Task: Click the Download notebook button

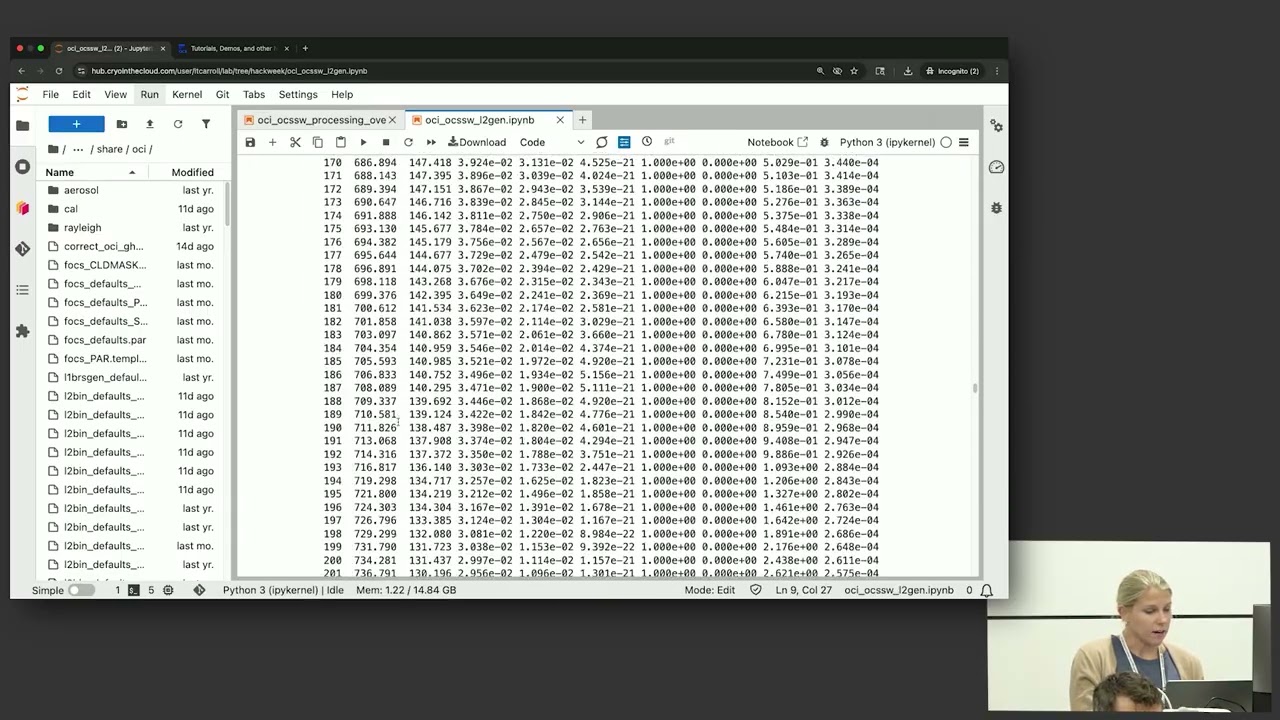Action: click(x=477, y=142)
